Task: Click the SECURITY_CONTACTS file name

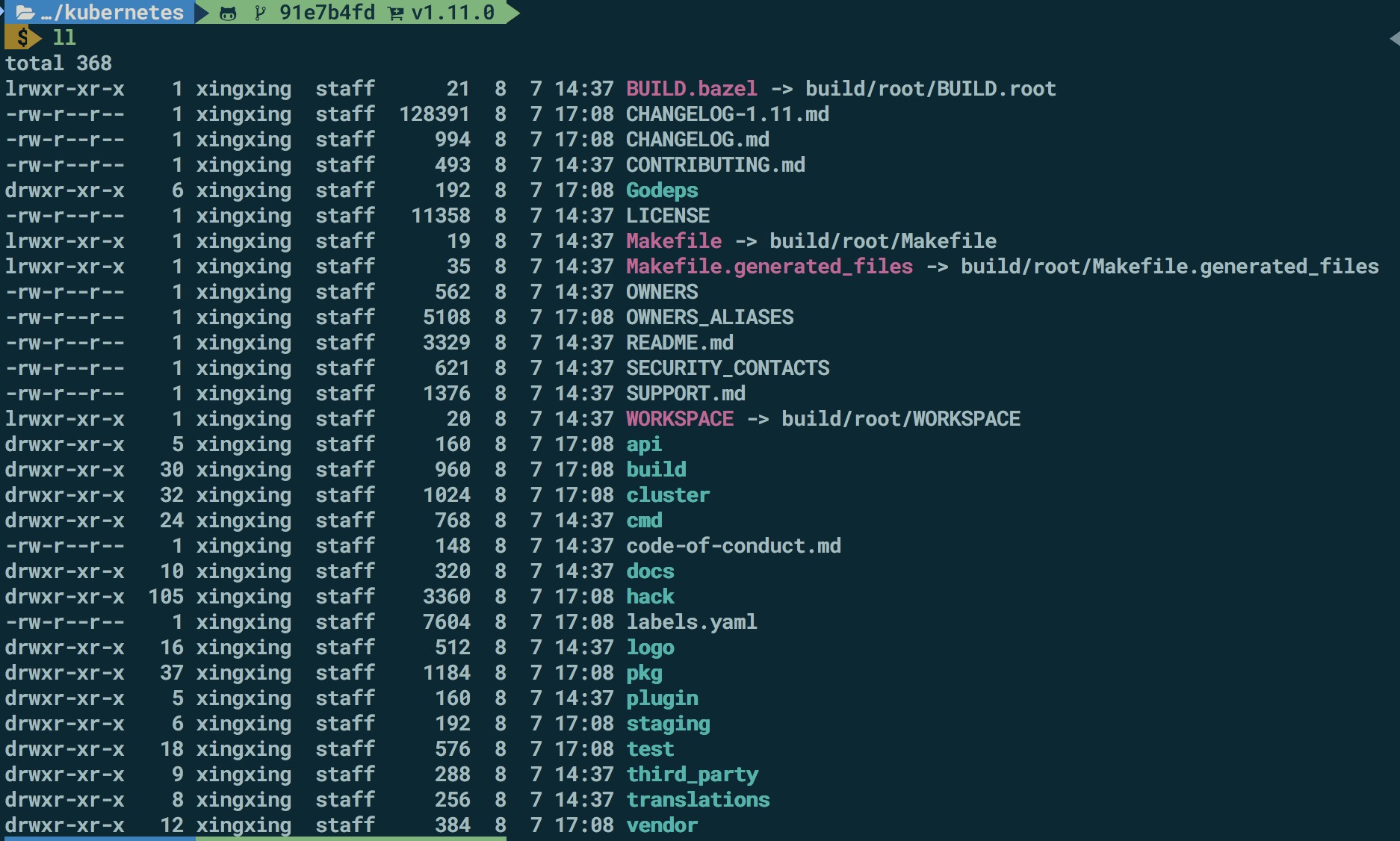Action: (728, 368)
